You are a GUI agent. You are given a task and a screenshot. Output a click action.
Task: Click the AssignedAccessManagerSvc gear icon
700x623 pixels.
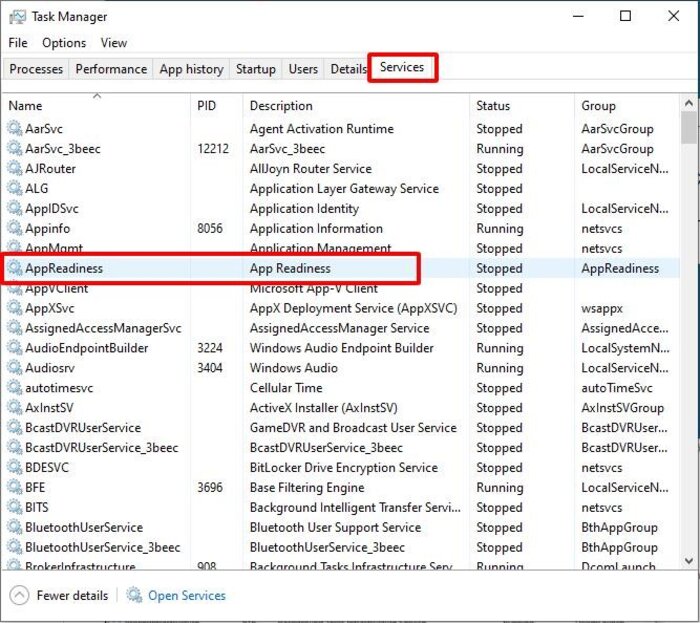(x=14, y=328)
